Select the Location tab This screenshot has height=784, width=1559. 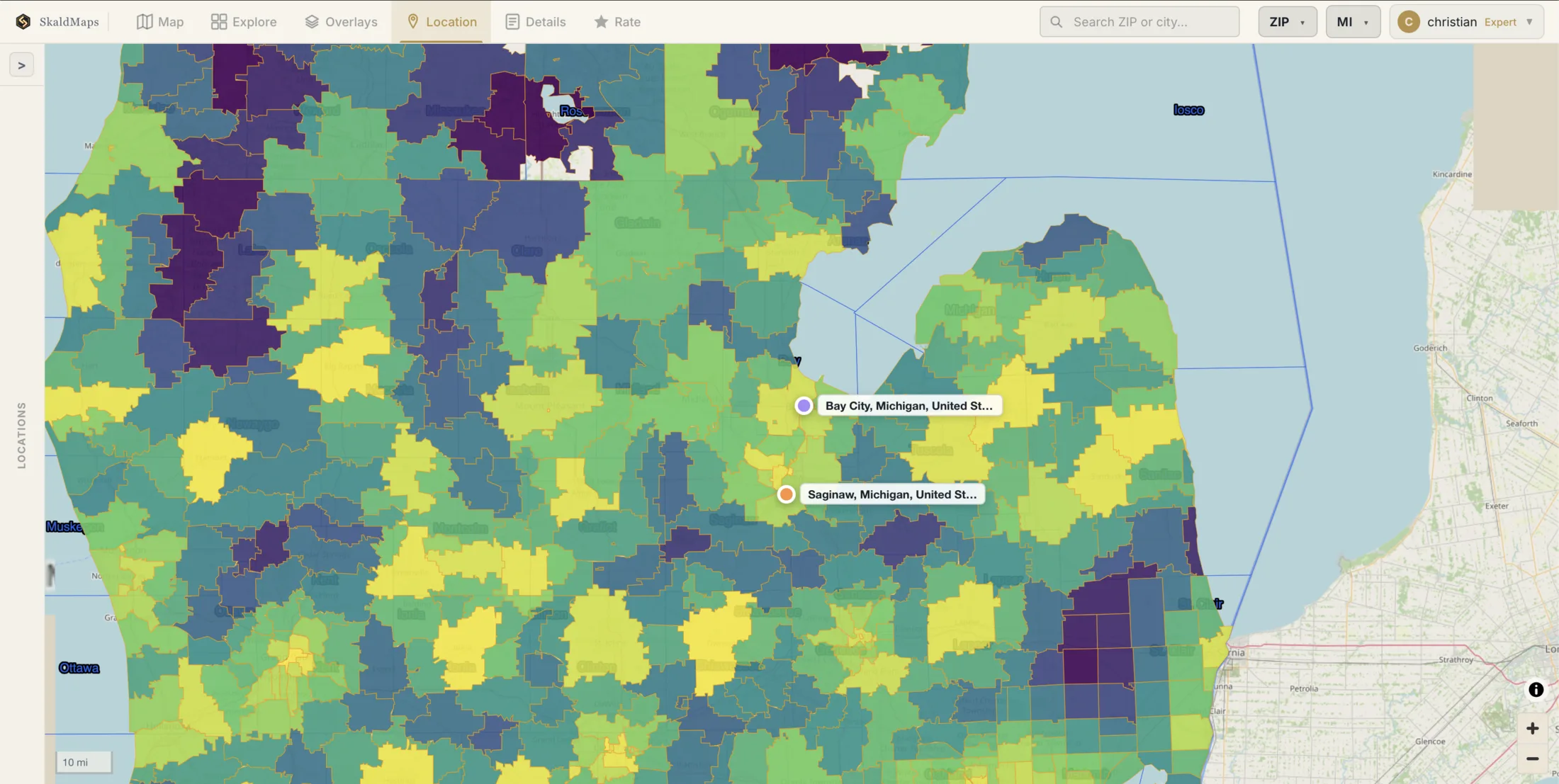[x=441, y=21]
